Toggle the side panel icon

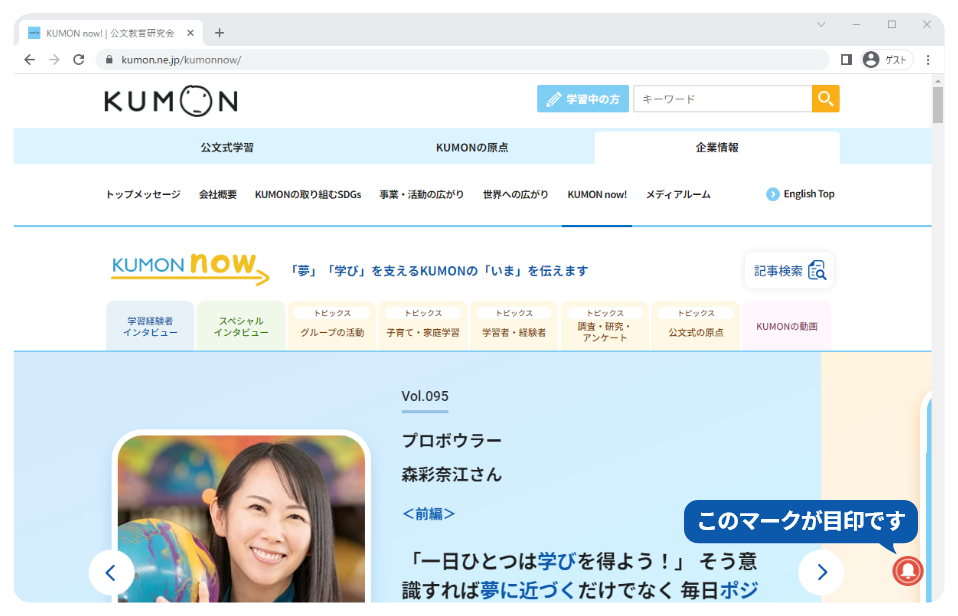point(846,59)
